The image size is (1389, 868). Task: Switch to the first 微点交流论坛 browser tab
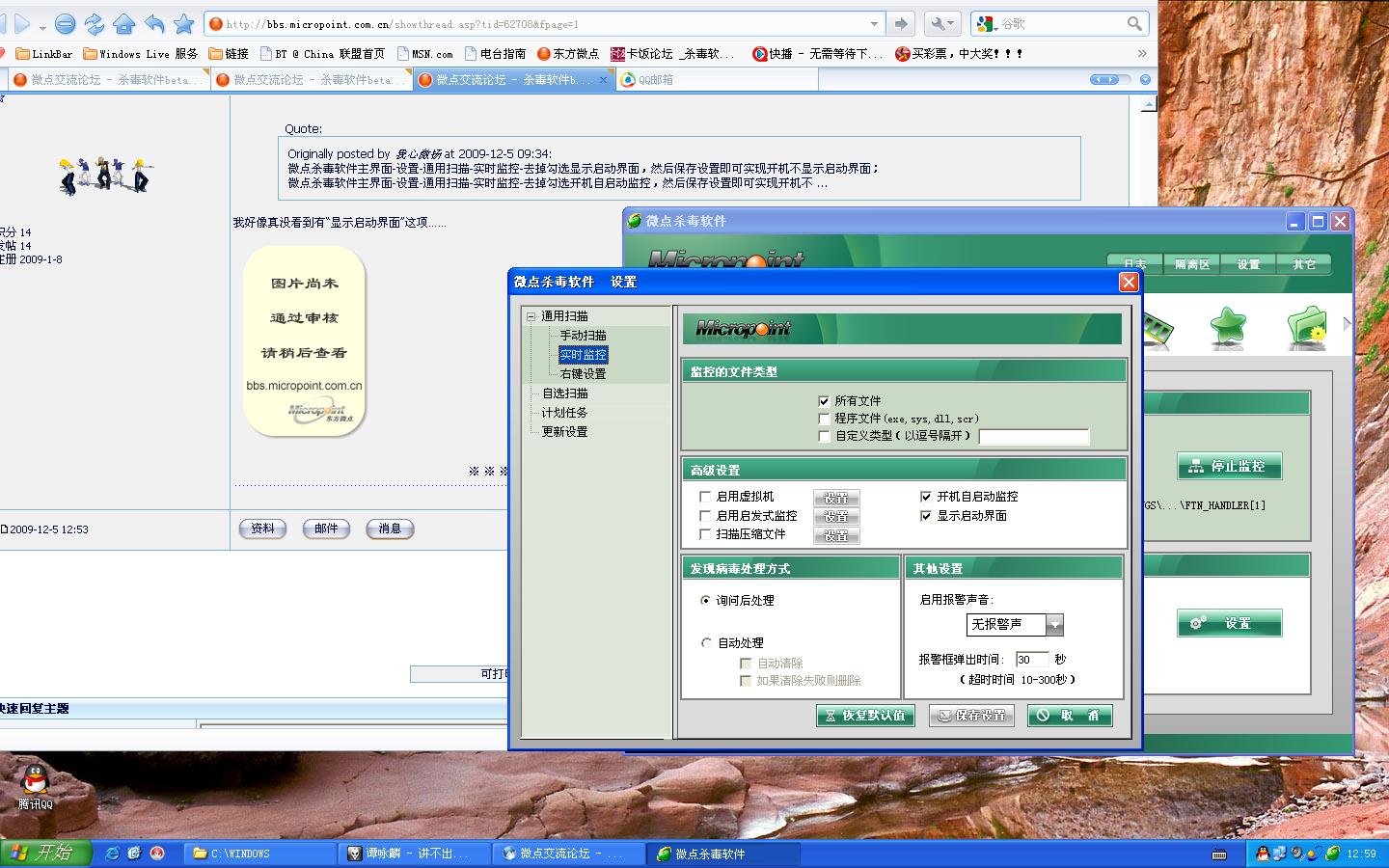108,80
